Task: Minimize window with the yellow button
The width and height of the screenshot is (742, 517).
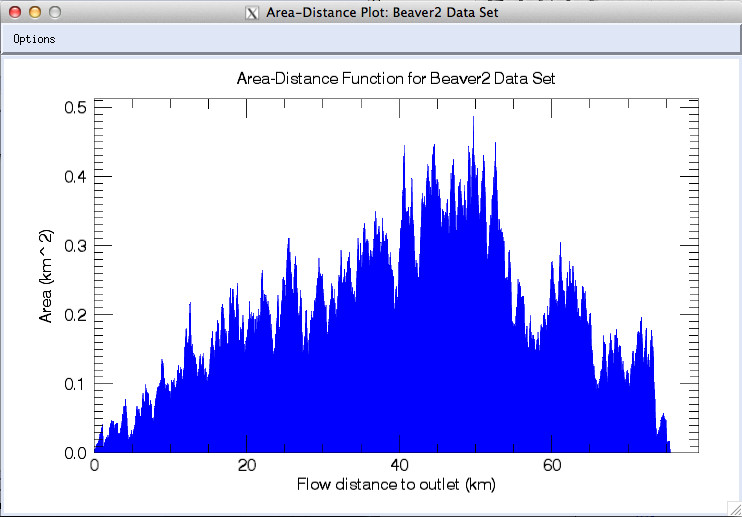Action: 34,12
